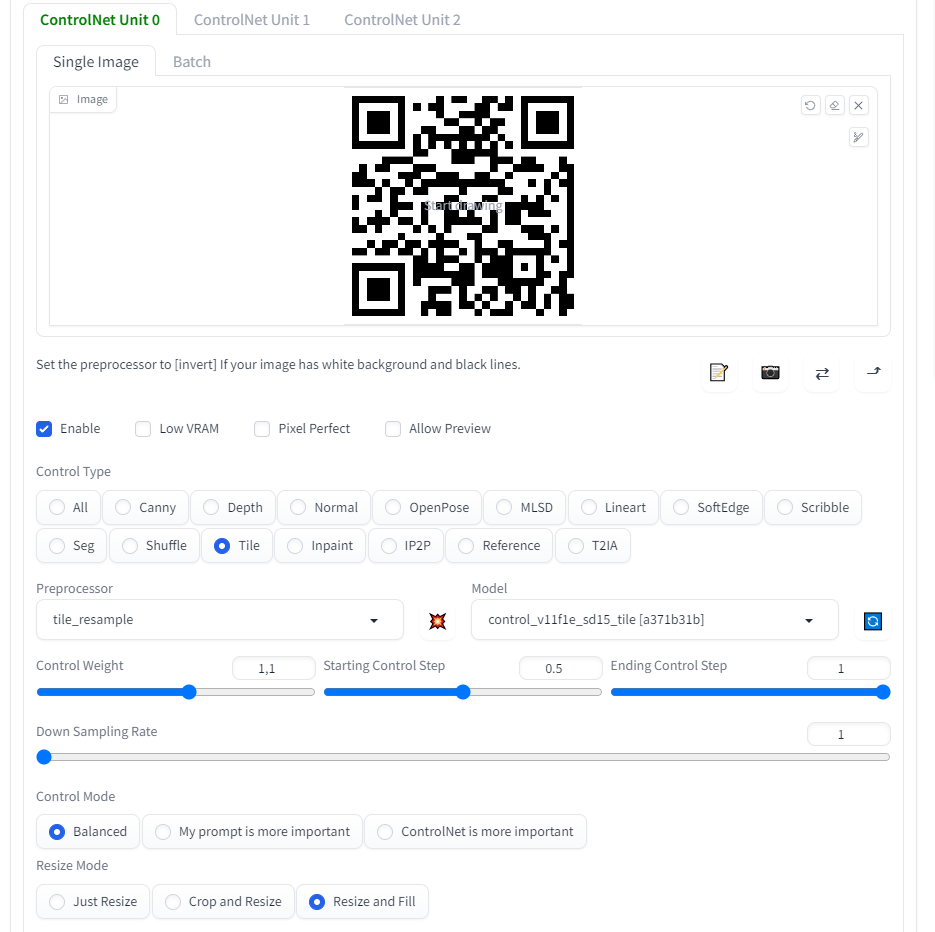The height and width of the screenshot is (932, 935).
Task: Enable webcam with the camera icon
Action: [770, 372]
